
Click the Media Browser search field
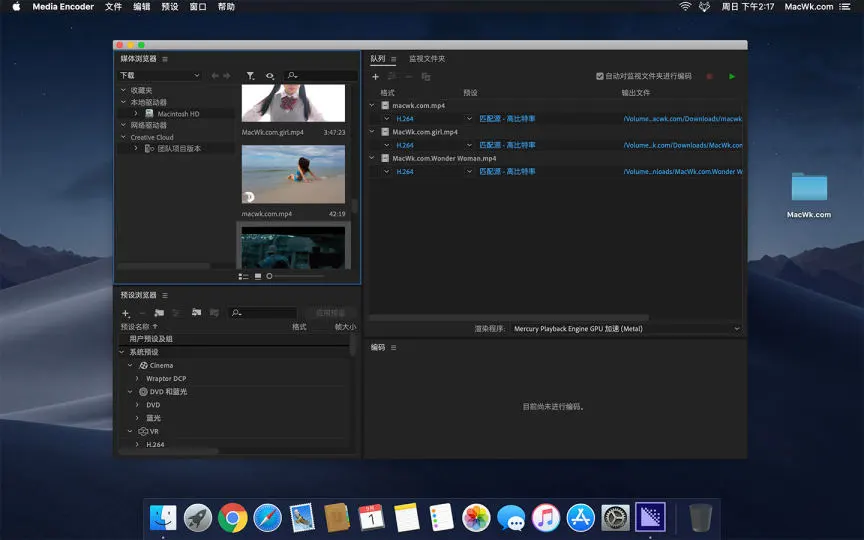coord(321,75)
